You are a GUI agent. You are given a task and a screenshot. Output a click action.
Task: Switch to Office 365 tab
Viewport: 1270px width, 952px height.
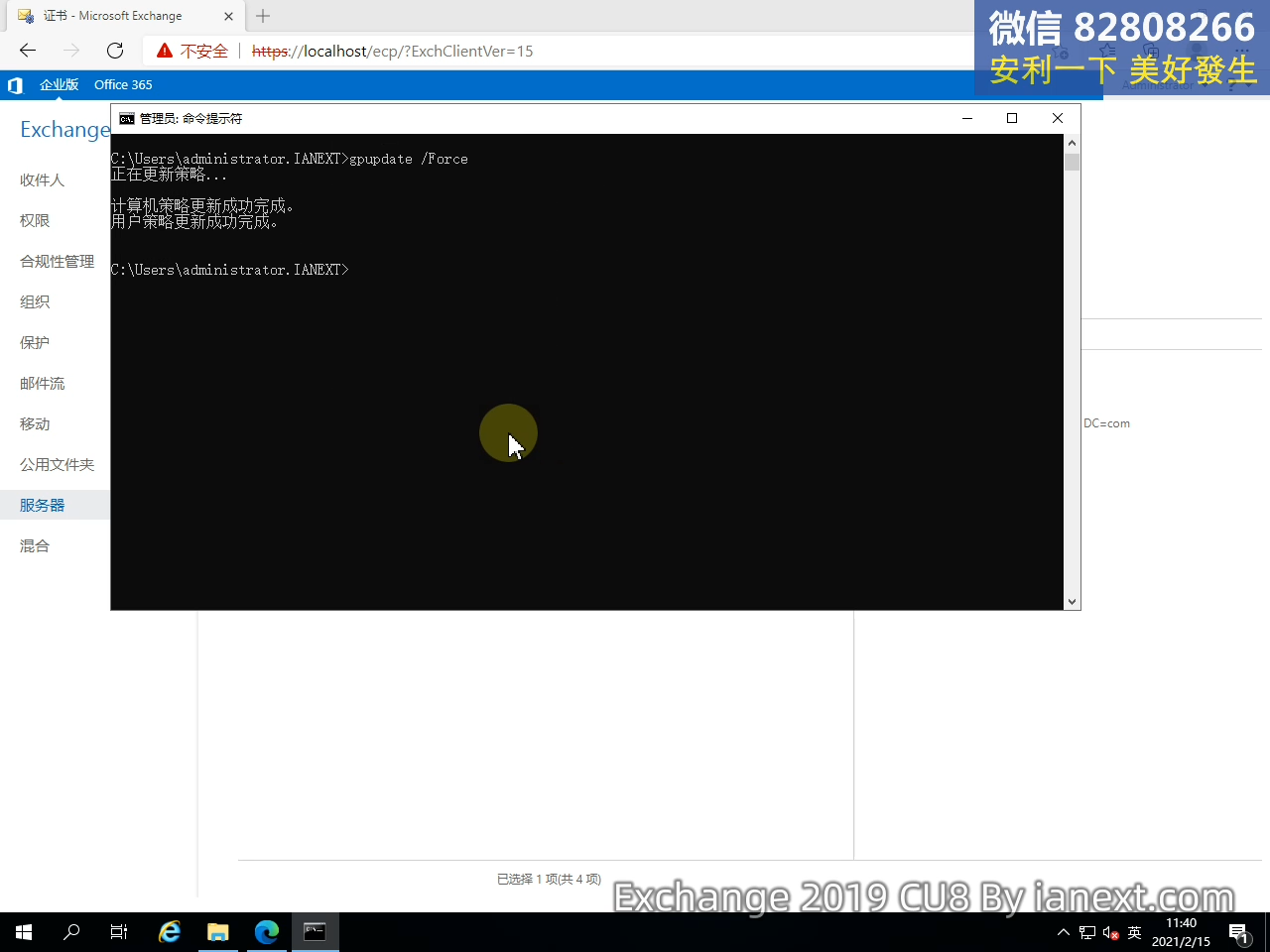[x=123, y=85]
